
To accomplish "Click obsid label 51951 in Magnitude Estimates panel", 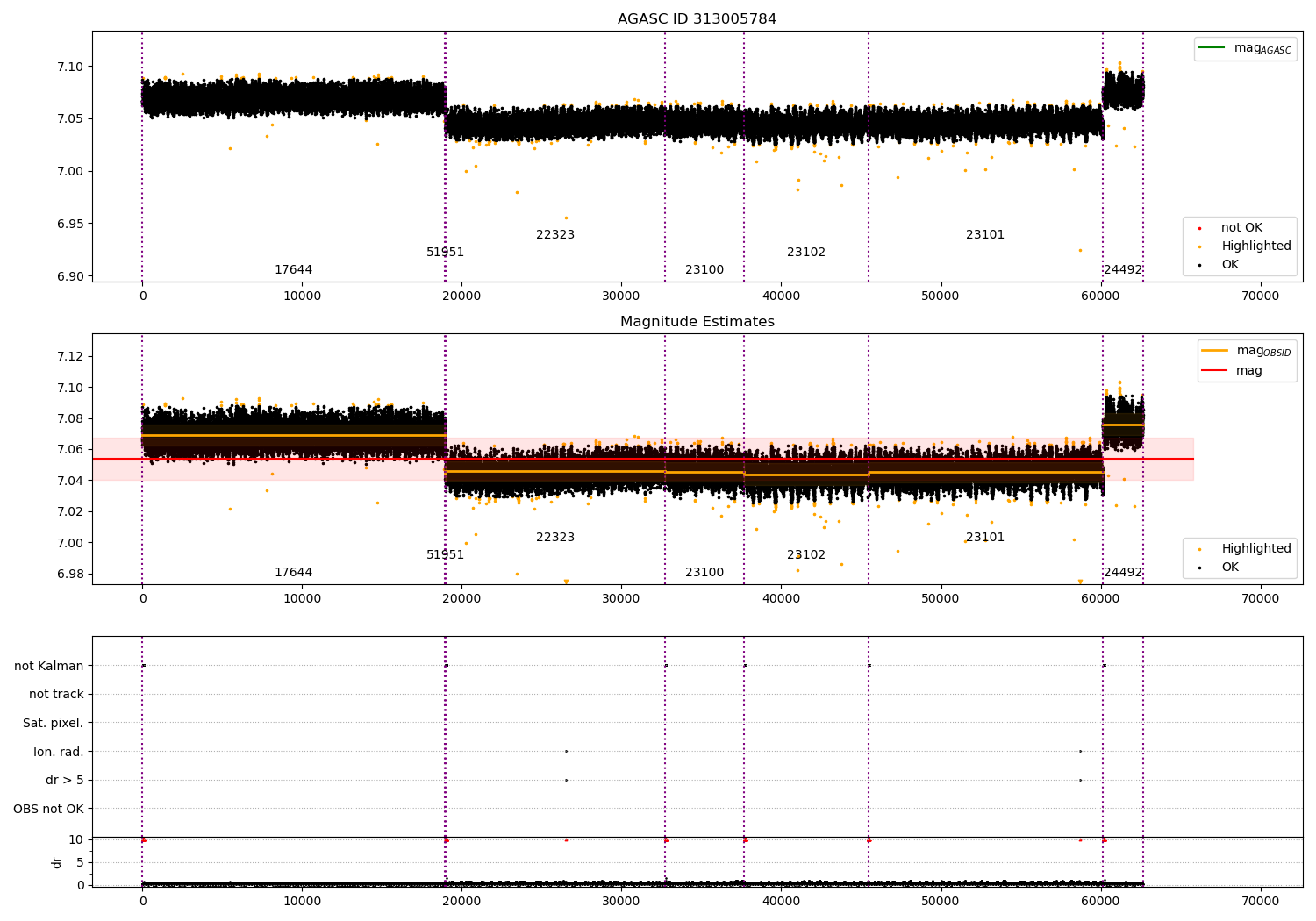I will pos(445,555).
